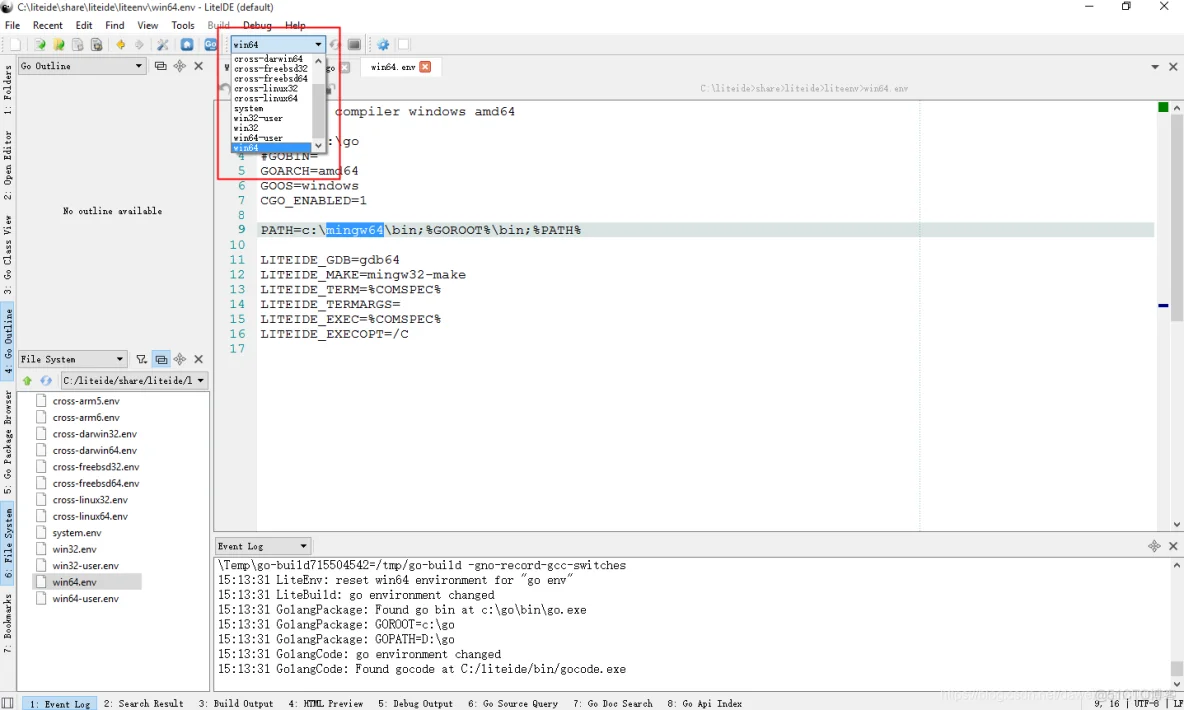
Task: Close the win64.env editor tab
Action: [425, 66]
